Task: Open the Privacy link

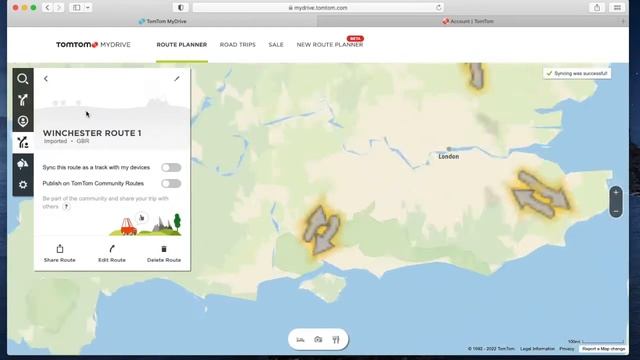Action: tap(567, 349)
